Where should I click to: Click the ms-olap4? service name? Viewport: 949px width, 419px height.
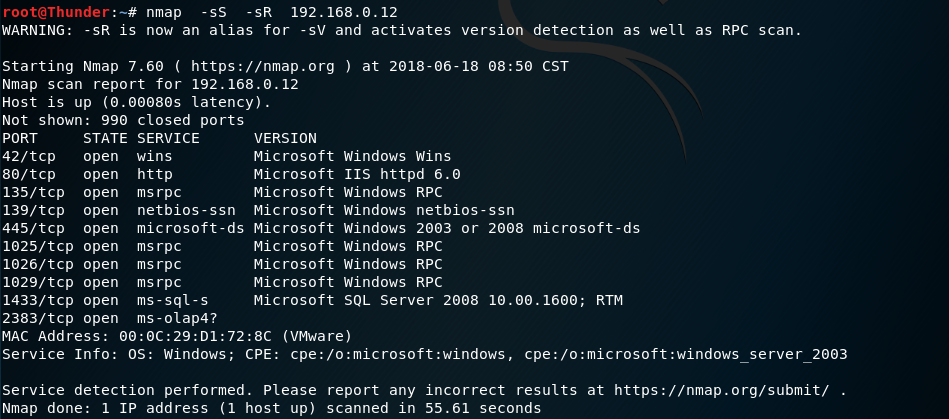tap(177, 318)
